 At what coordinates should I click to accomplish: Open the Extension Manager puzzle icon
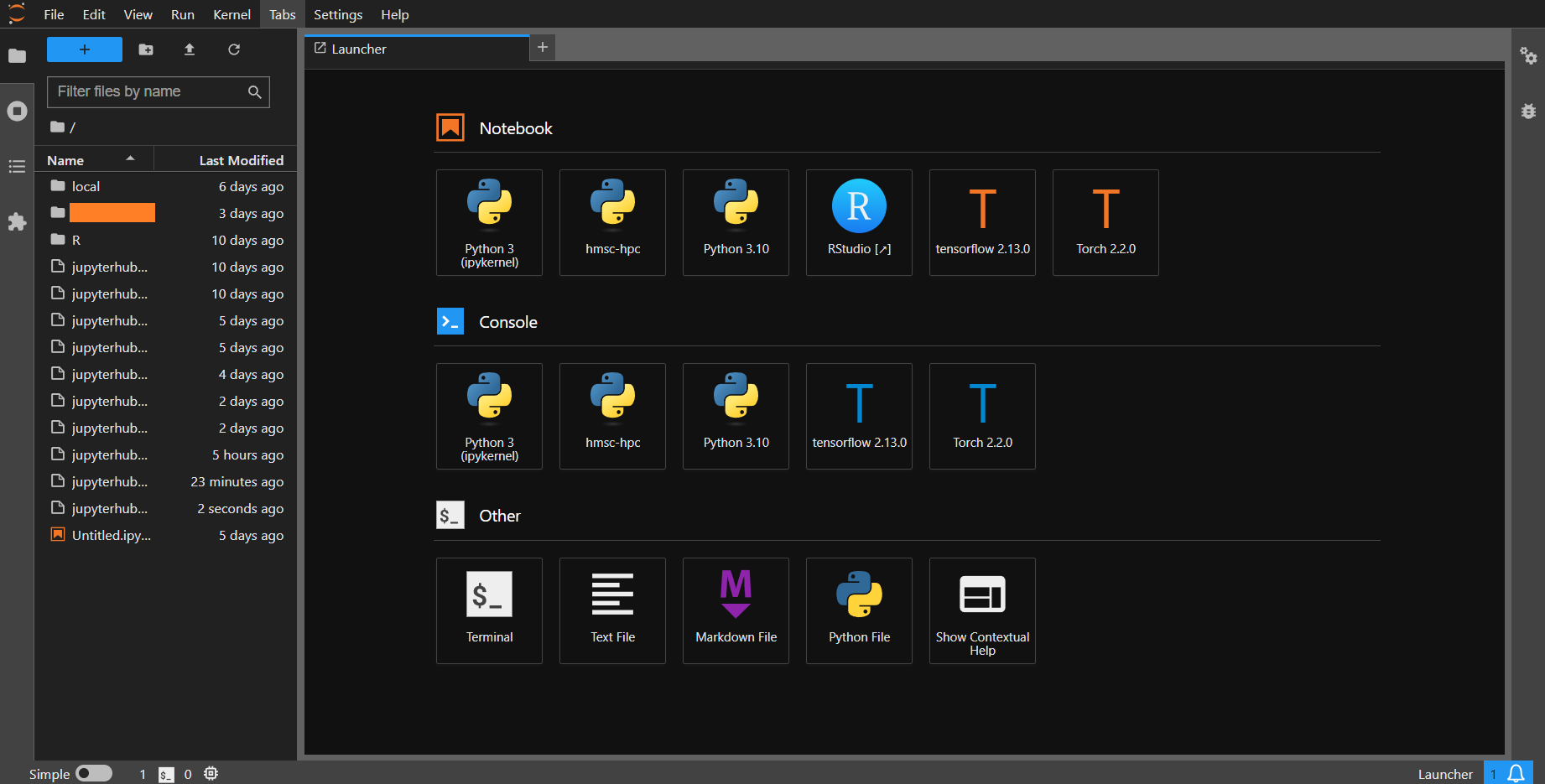[17, 222]
